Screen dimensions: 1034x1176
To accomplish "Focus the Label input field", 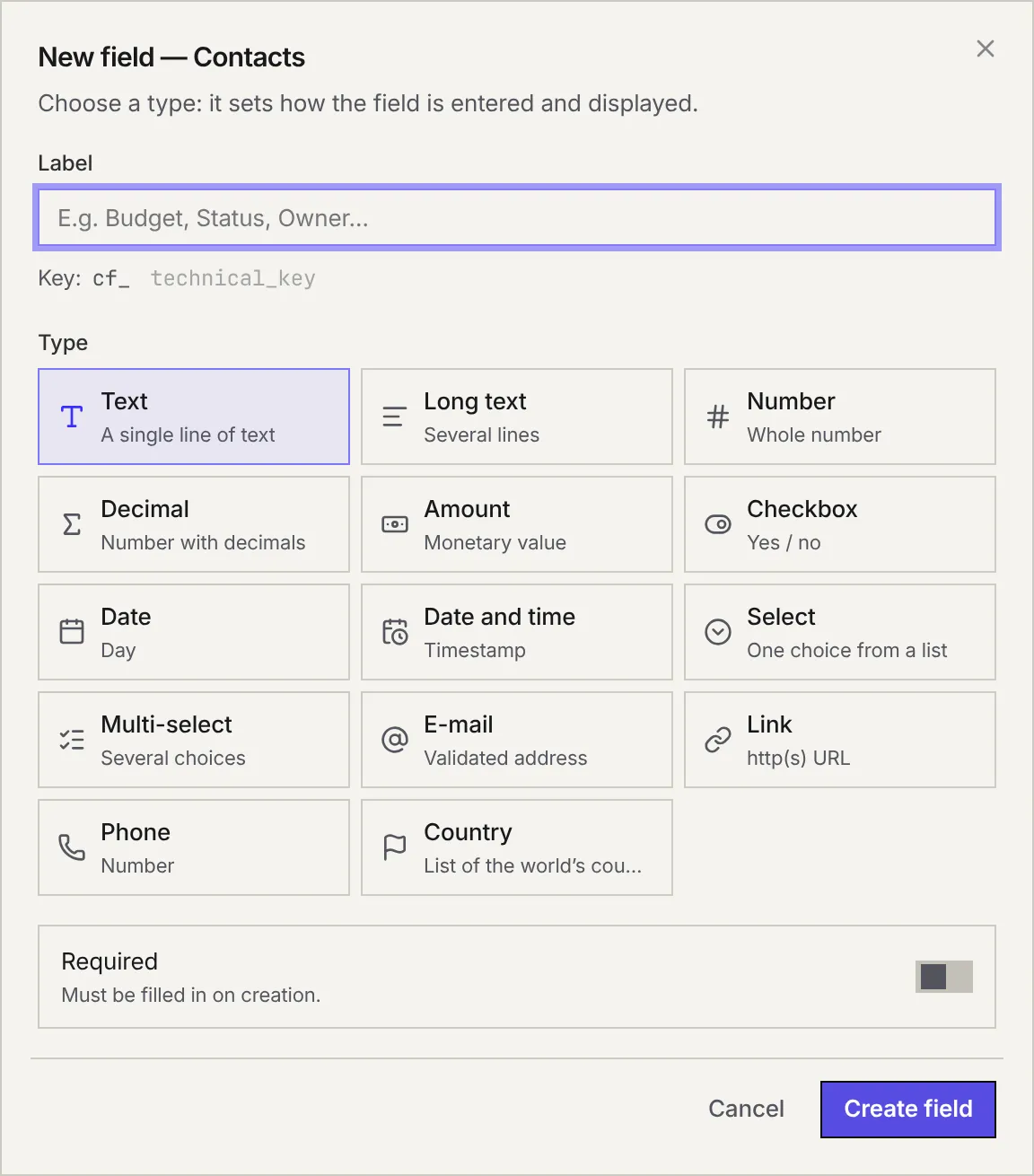I will point(517,218).
